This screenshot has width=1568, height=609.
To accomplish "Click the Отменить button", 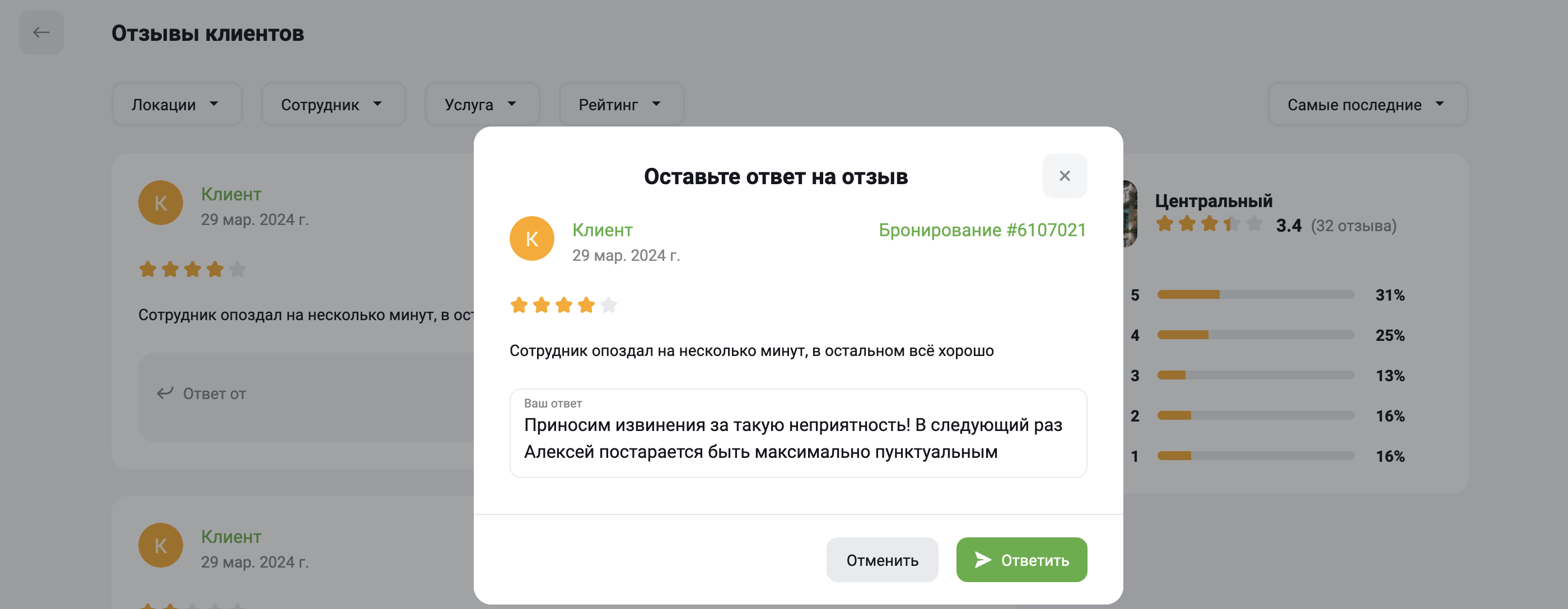I will [882, 560].
